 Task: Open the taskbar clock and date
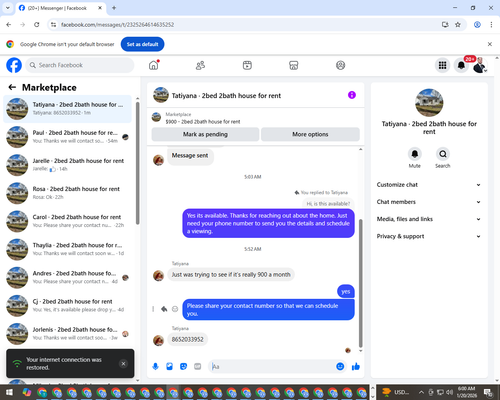(x=466, y=392)
